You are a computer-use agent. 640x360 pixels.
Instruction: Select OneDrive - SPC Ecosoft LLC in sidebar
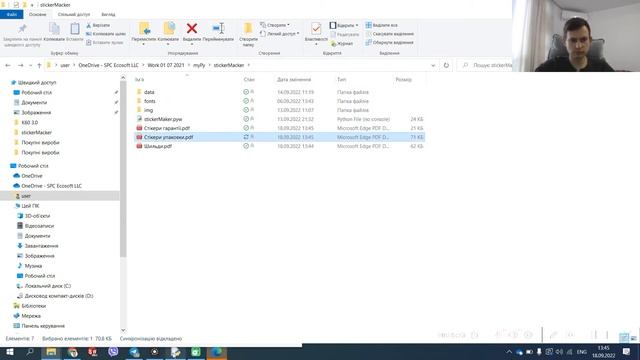(x=51, y=186)
